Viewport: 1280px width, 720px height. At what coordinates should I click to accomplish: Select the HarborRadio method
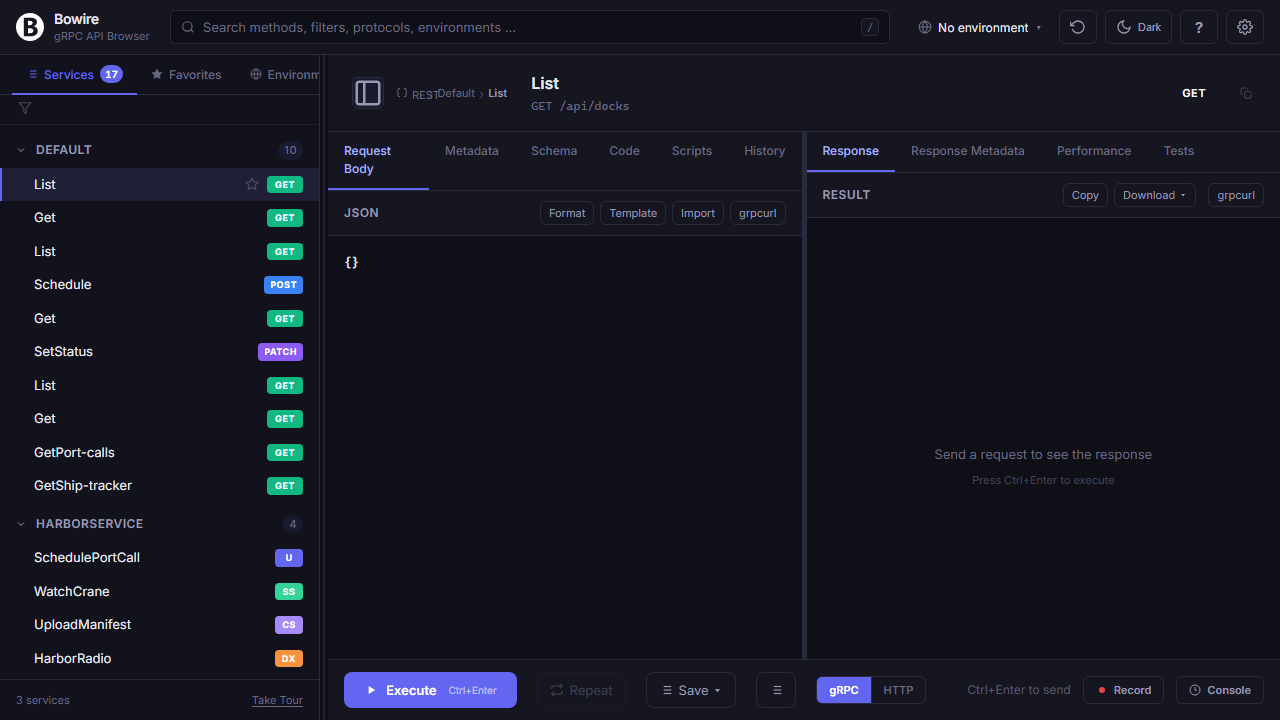pyautogui.click(x=160, y=659)
